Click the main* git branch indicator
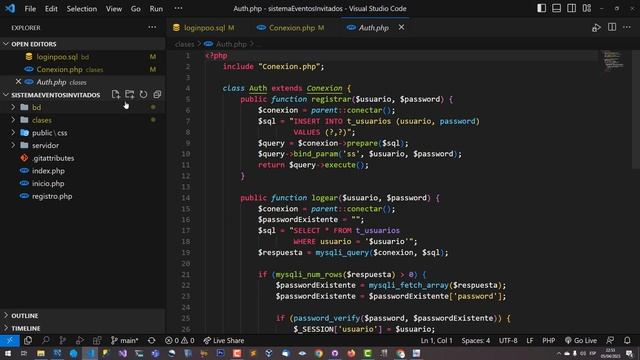 [124, 340]
